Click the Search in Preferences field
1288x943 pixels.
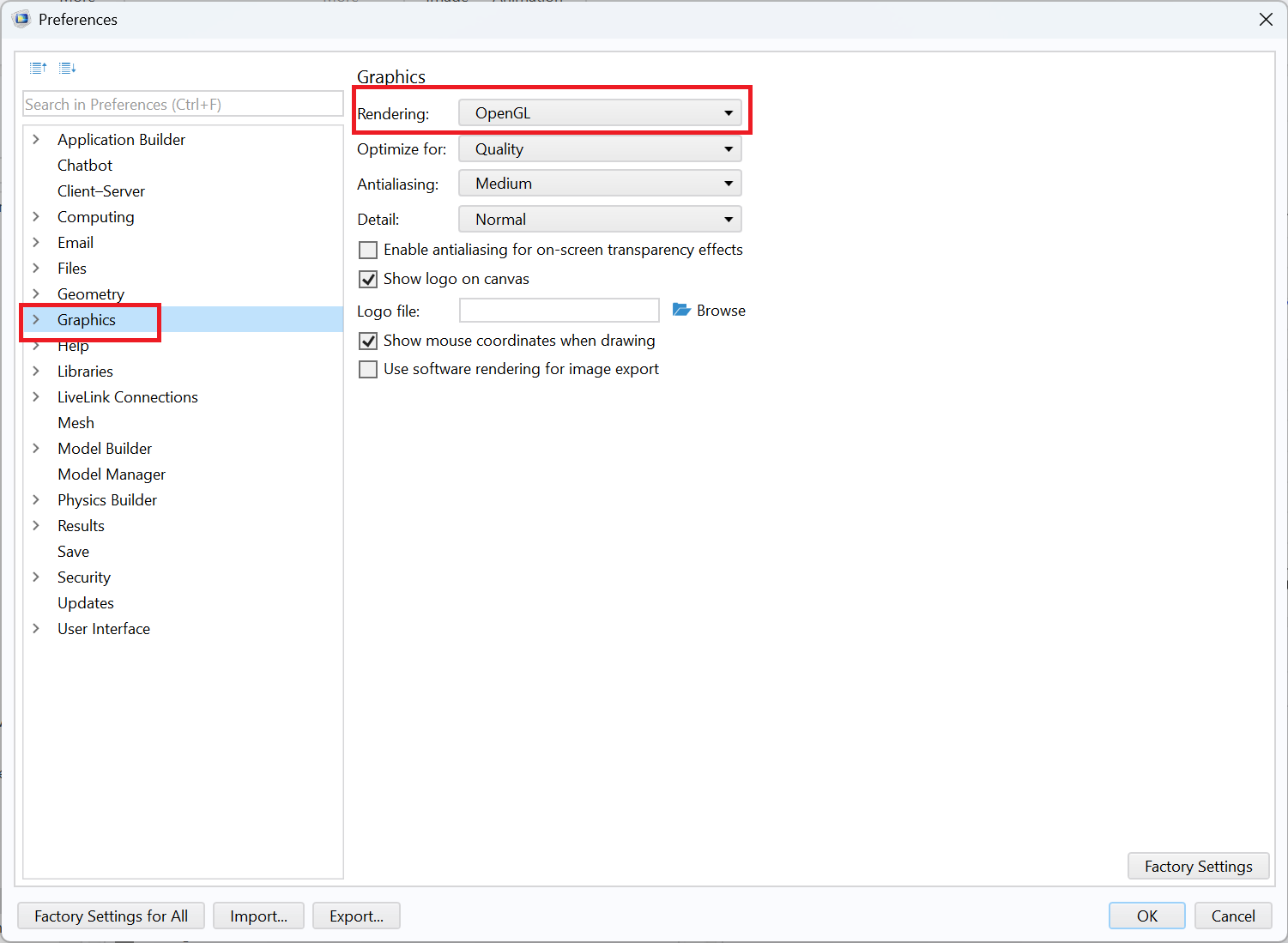183,104
